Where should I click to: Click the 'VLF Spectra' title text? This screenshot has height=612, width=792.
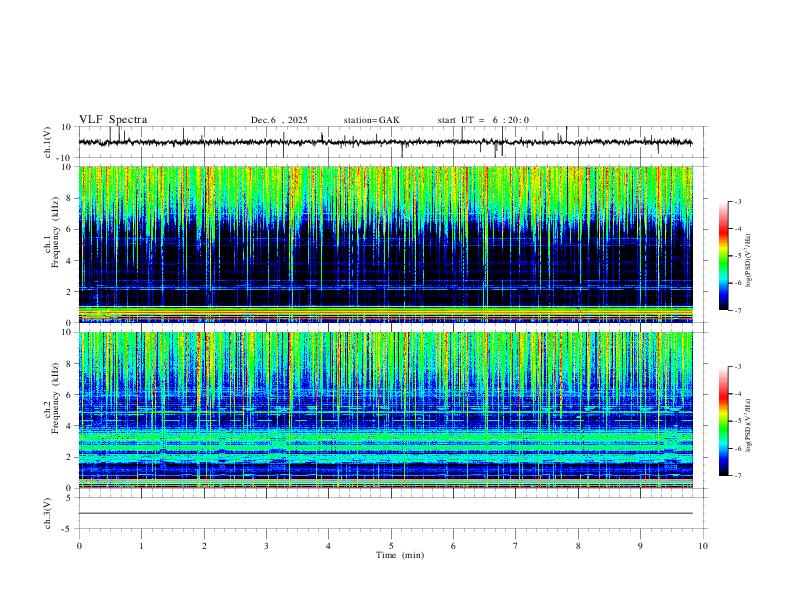[x=113, y=120]
